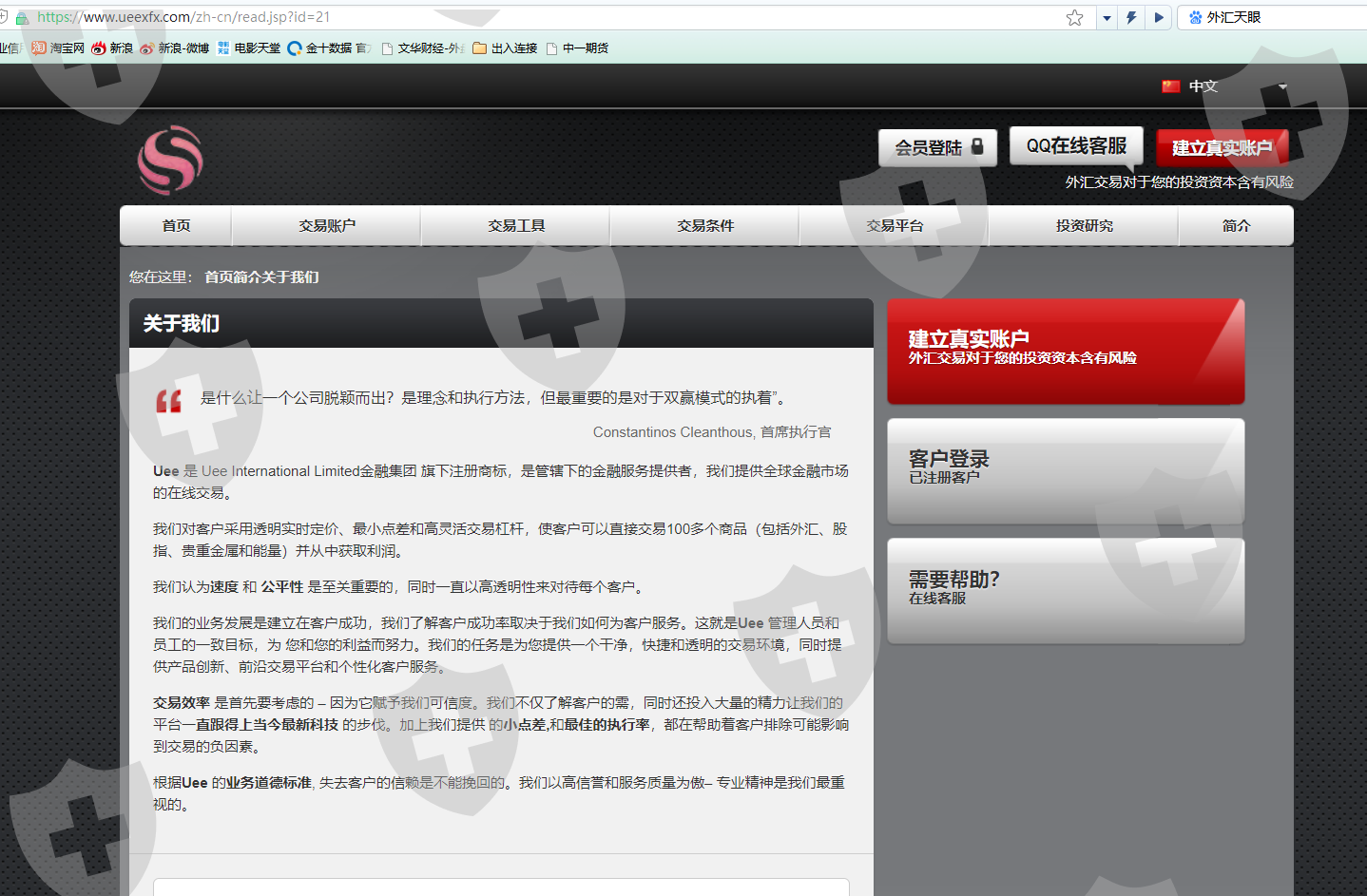The height and width of the screenshot is (896, 1367).
Task: Click the QQ在线客服 button
Action: point(1076,146)
